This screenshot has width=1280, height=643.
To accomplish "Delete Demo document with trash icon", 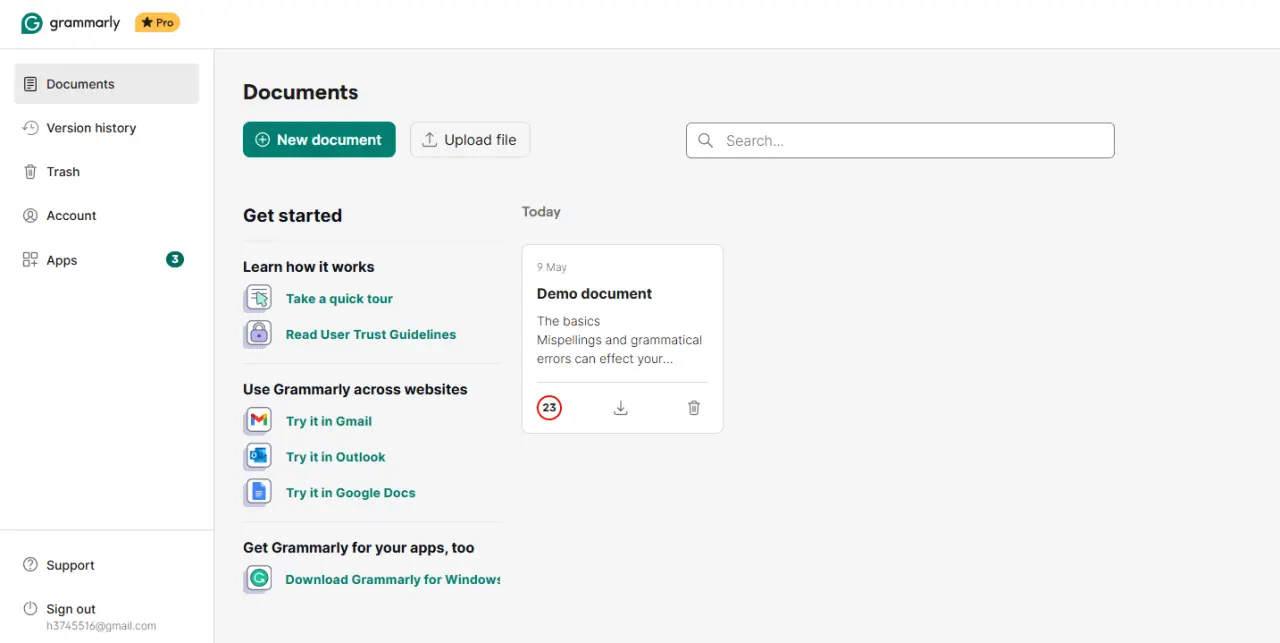I will [x=694, y=408].
